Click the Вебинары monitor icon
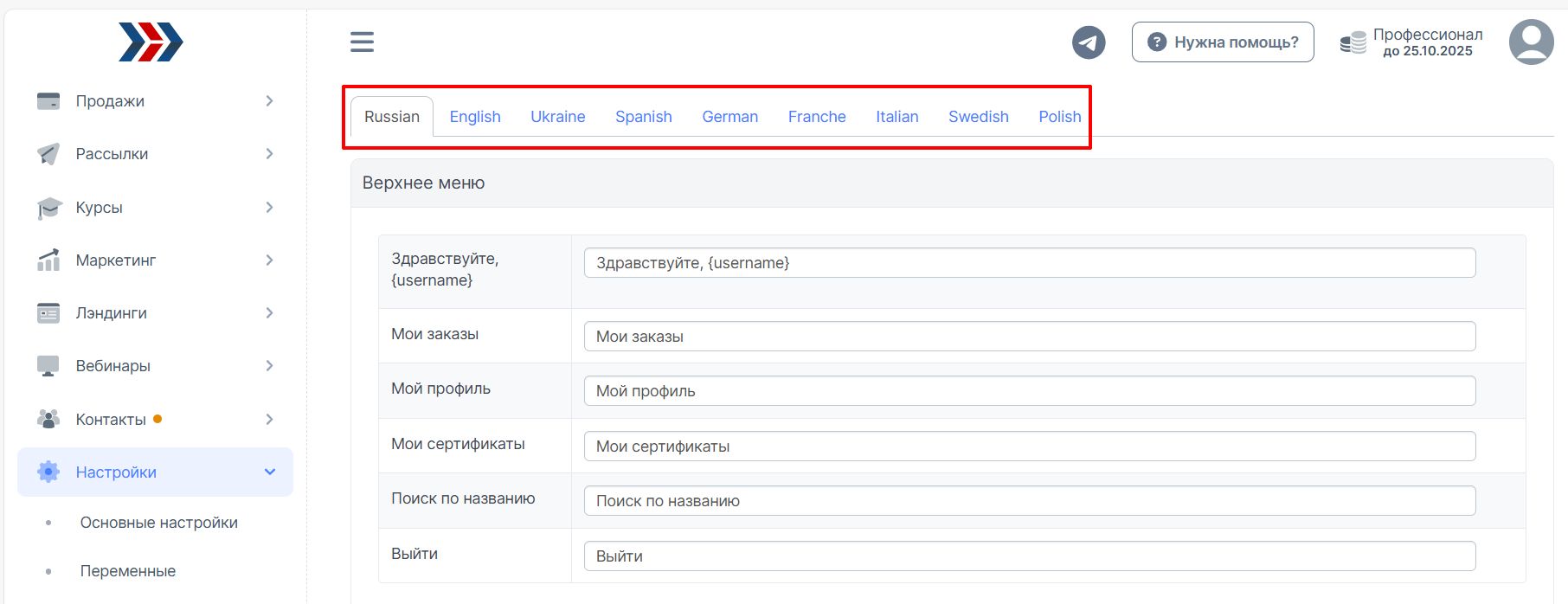 click(x=48, y=366)
